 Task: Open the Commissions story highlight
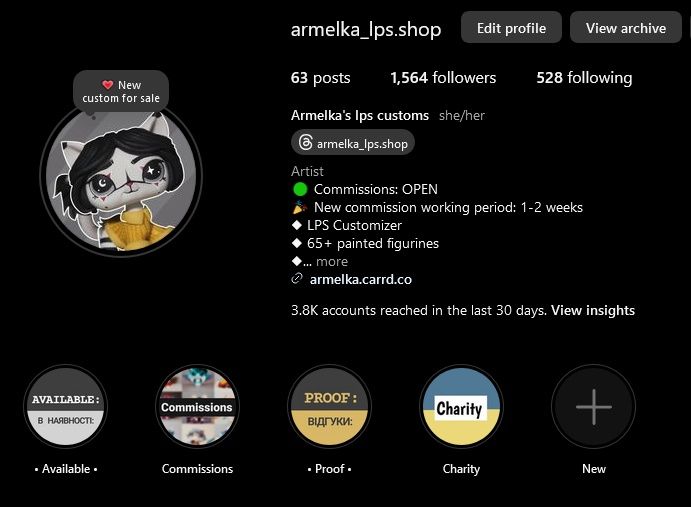pyautogui.click(x=197, y=406)
